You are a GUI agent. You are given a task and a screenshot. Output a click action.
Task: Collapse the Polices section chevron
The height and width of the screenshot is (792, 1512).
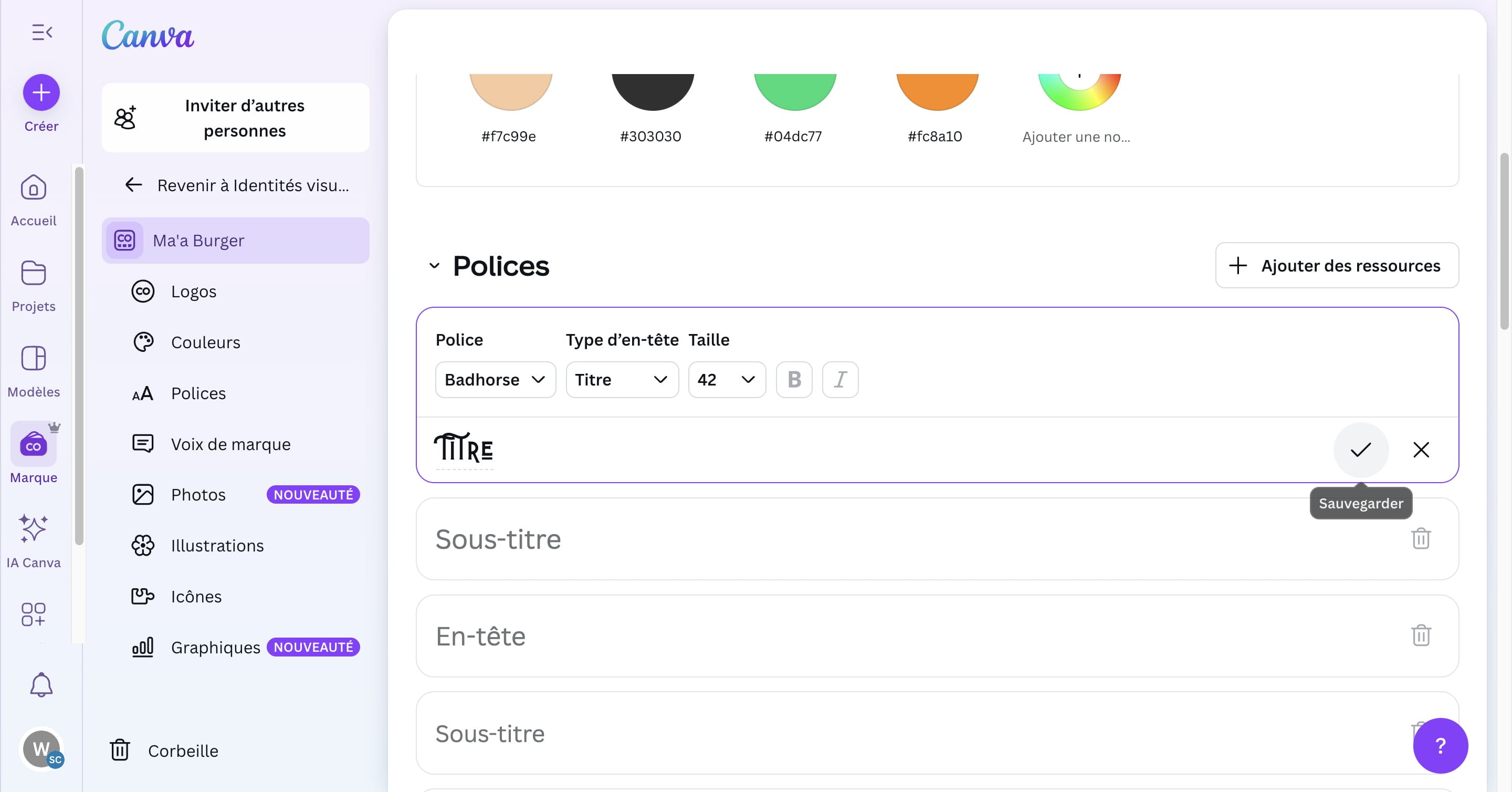(434, 266)
